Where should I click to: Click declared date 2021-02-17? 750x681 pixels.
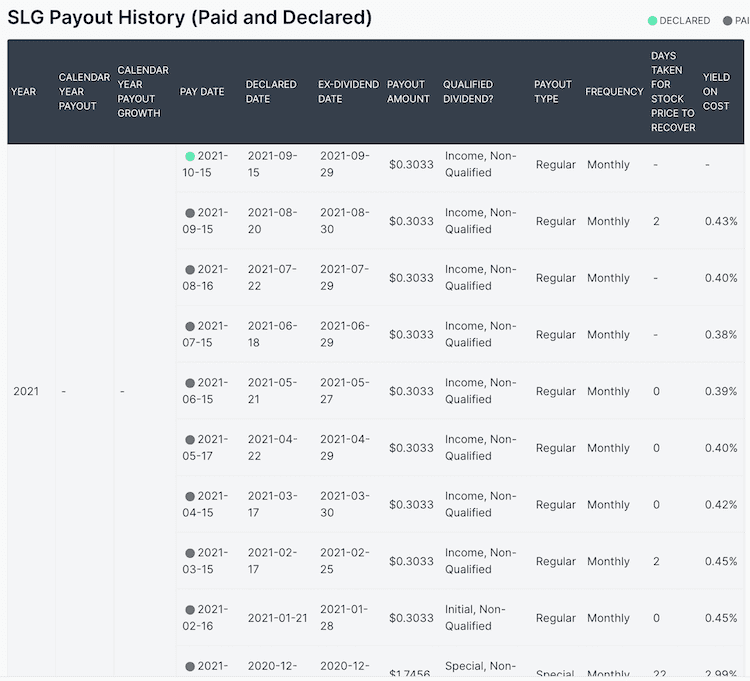click(272, 560)
